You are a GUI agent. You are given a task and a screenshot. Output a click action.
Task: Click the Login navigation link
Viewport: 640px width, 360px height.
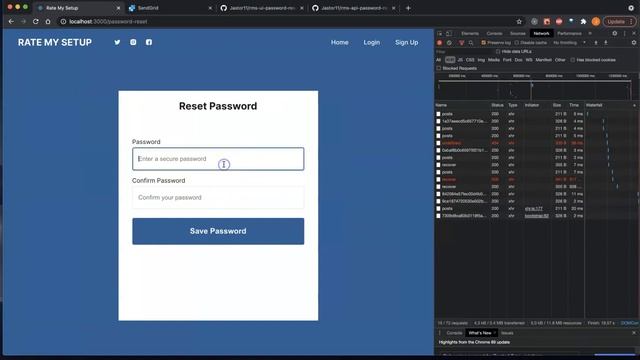click(x=372, y=42)
